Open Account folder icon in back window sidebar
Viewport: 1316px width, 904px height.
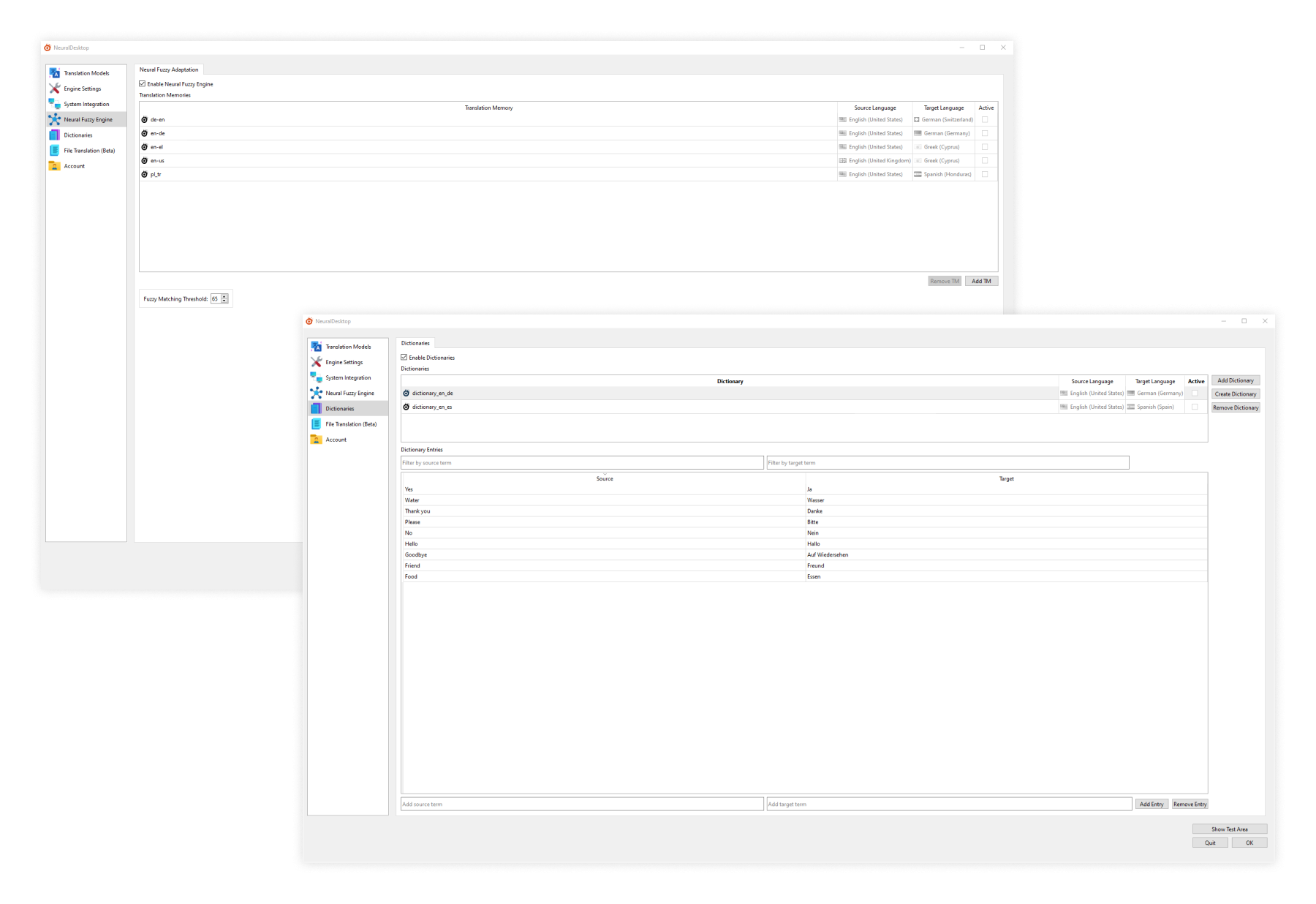[x=55, y=166]
